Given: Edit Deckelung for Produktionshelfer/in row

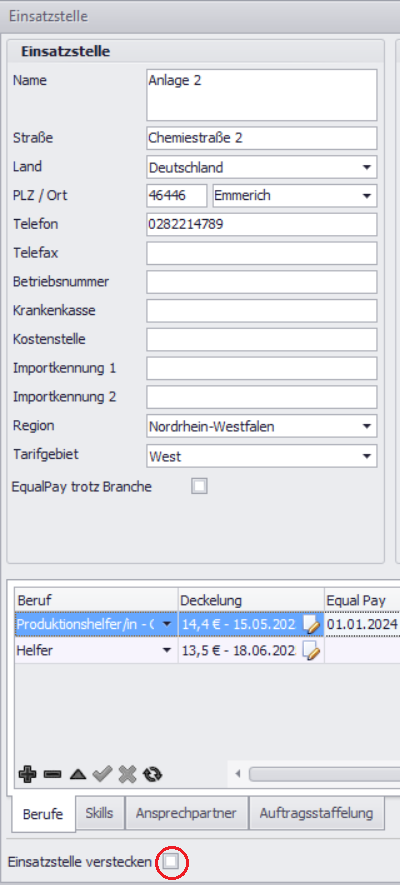Looking at the screenshot, I should point(311,624).
